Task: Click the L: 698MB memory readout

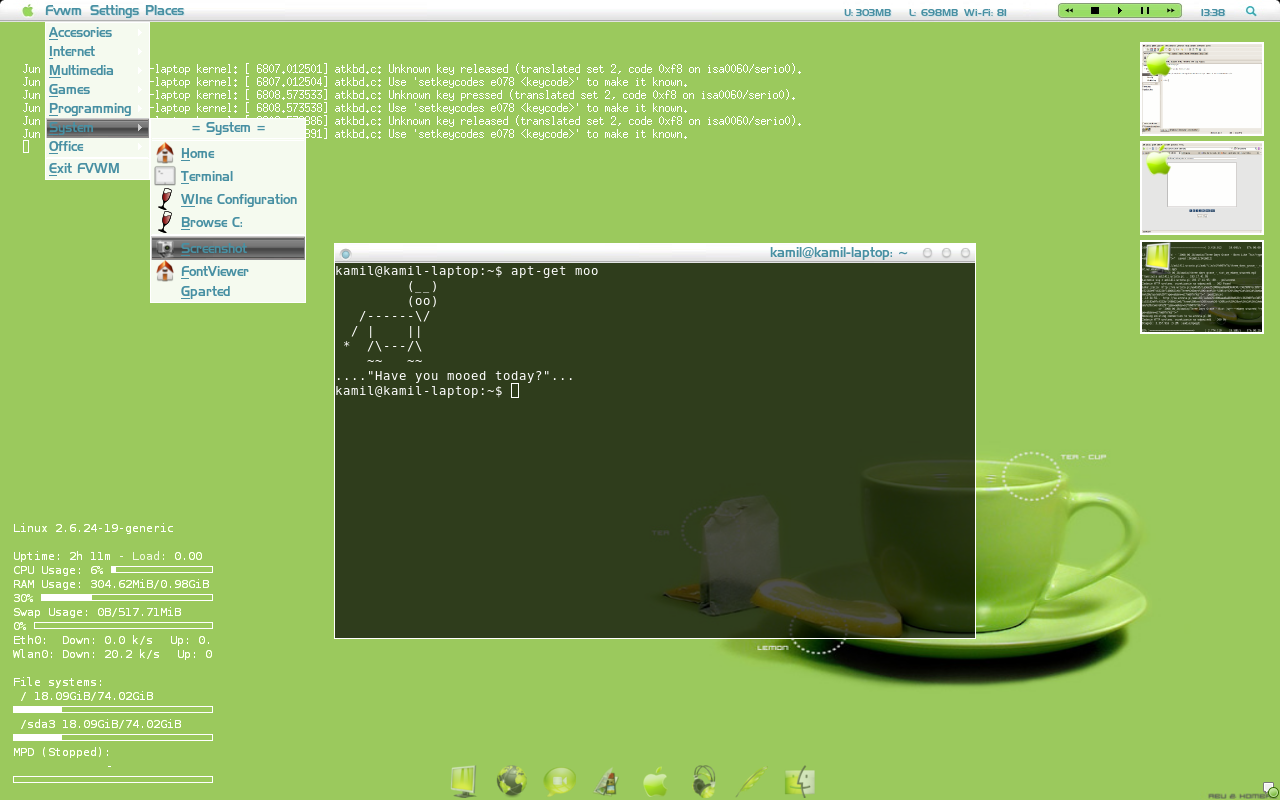Action: (x=933, y=12)
